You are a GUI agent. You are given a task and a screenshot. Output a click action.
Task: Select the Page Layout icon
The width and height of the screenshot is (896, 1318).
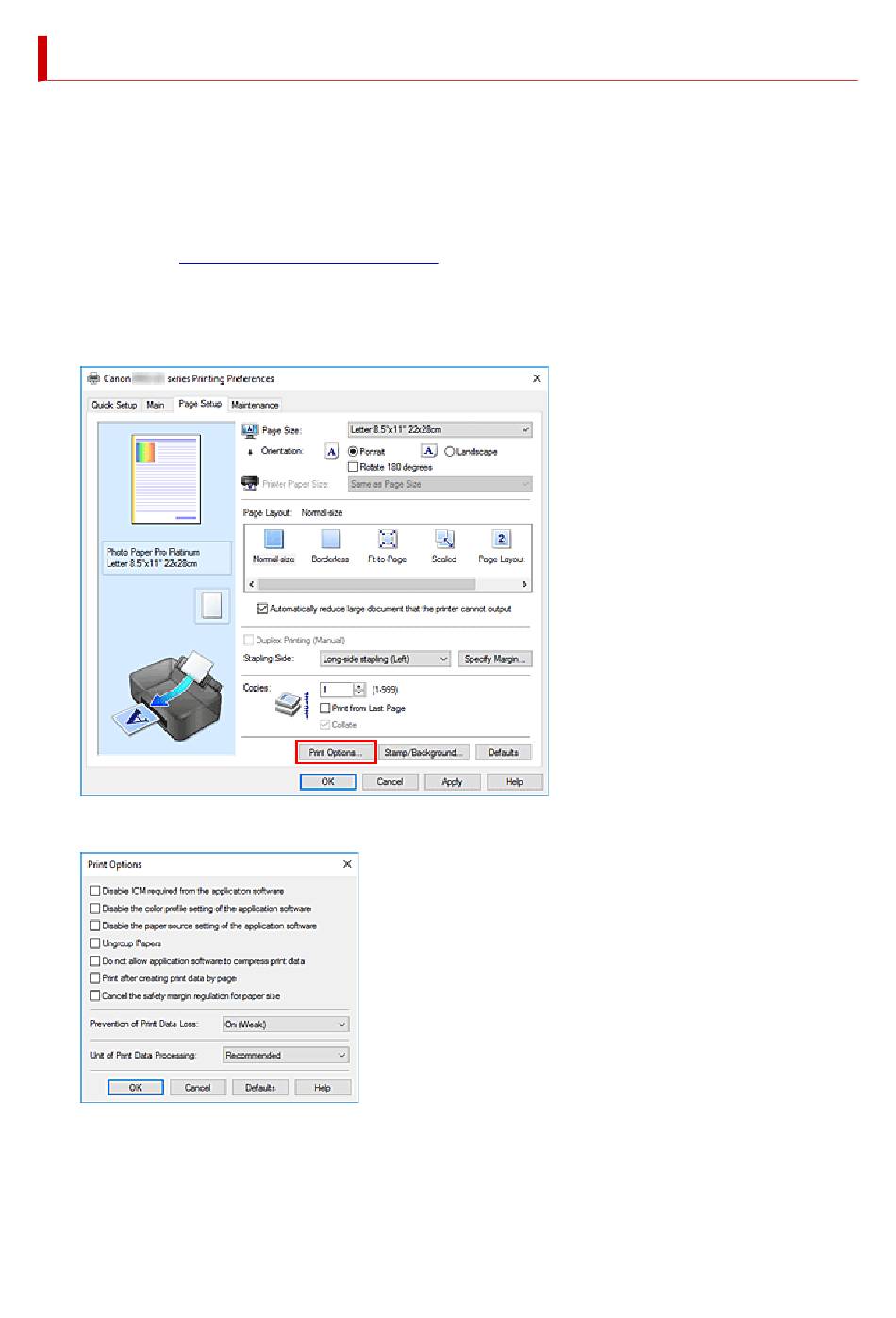501,540
